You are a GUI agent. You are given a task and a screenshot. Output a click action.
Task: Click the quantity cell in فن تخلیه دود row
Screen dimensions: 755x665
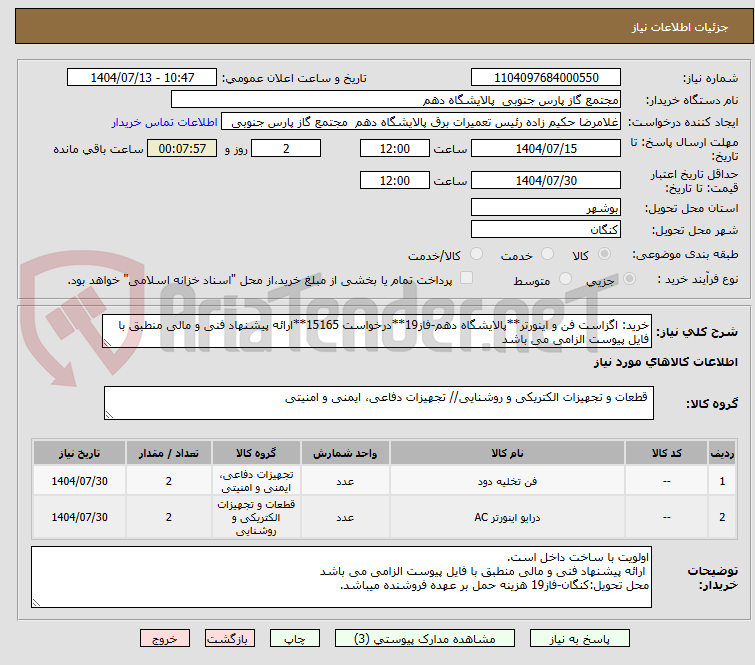(x=169, y=481)
